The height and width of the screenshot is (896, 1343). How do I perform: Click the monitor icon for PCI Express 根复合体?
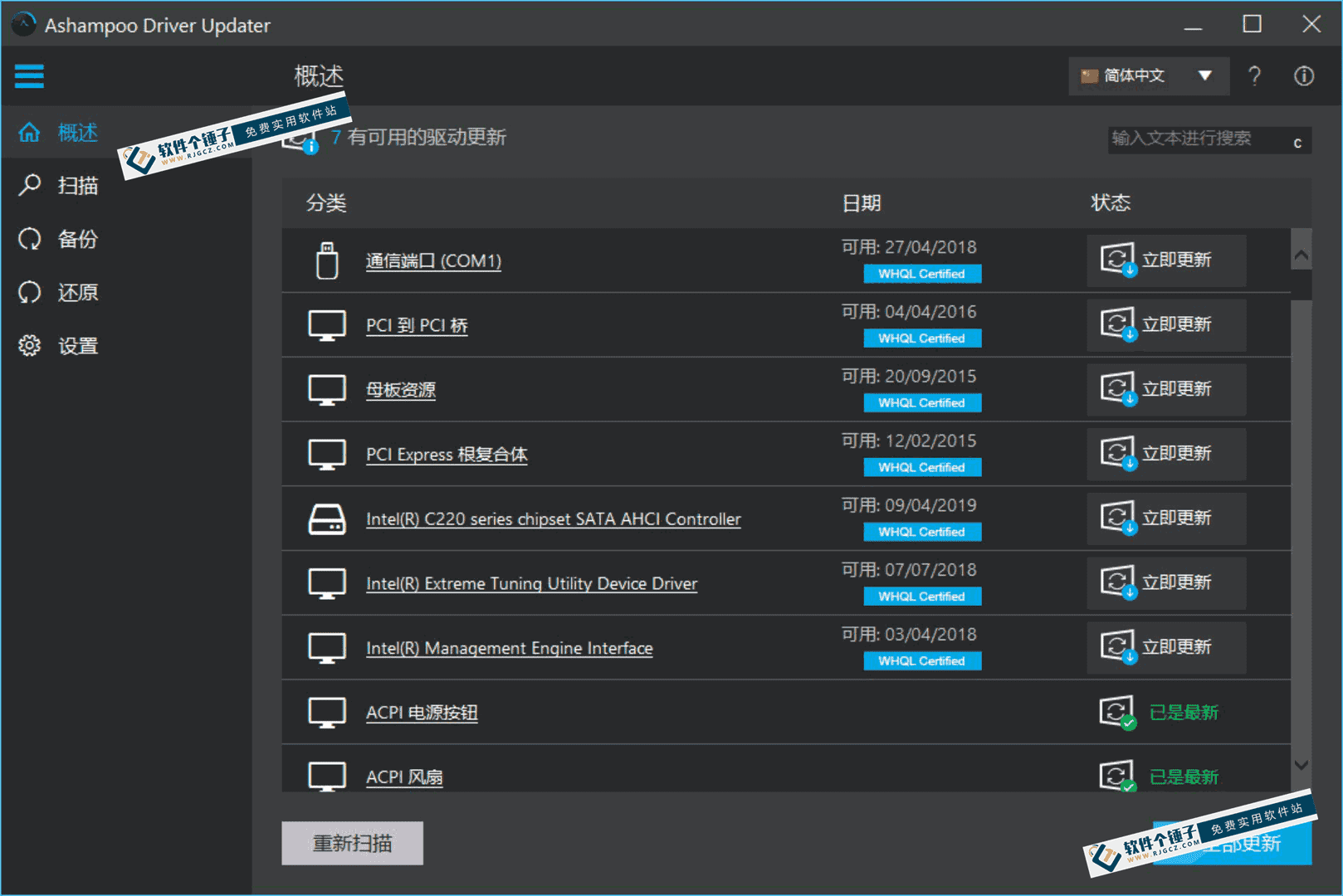coord(327,455)
